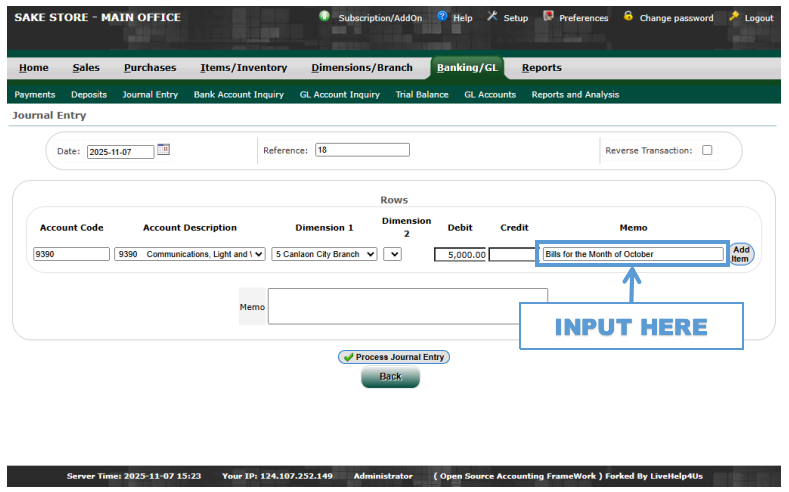The width and height of the screenshot is (789, 492).
Task: Enable the Reverse Transaction checkbox
Action: pyautogui.click(x=707, y=151)
